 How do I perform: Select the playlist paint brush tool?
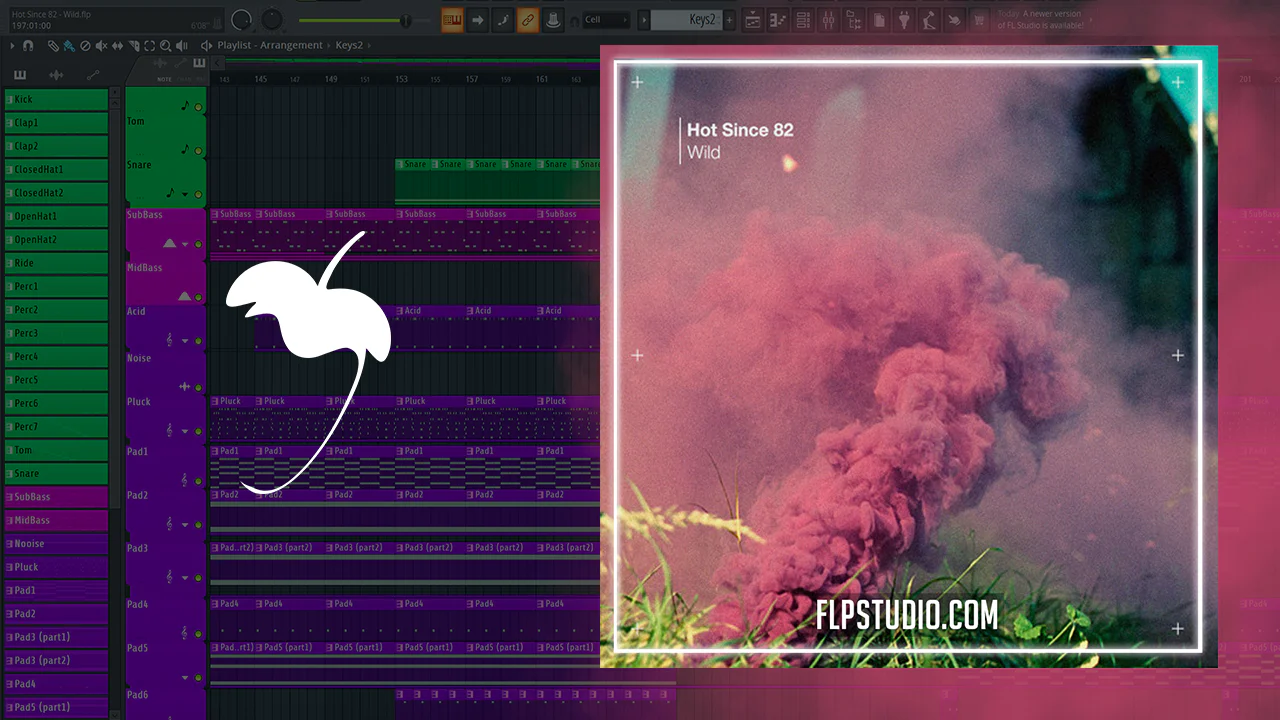(x=69, y=46)
